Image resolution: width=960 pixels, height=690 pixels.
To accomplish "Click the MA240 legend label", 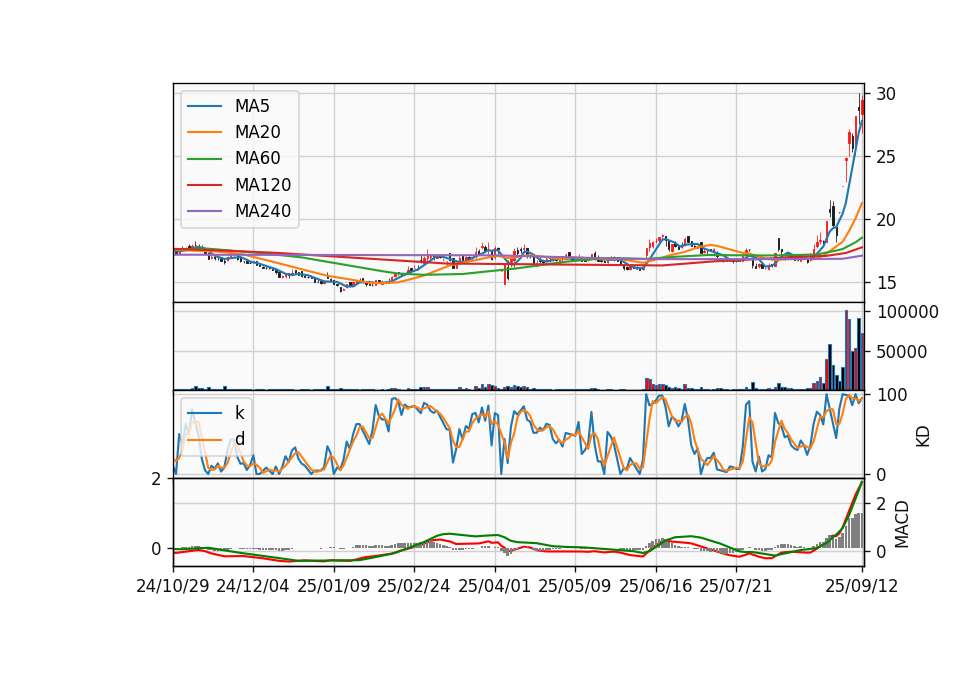I will point(263,211).
